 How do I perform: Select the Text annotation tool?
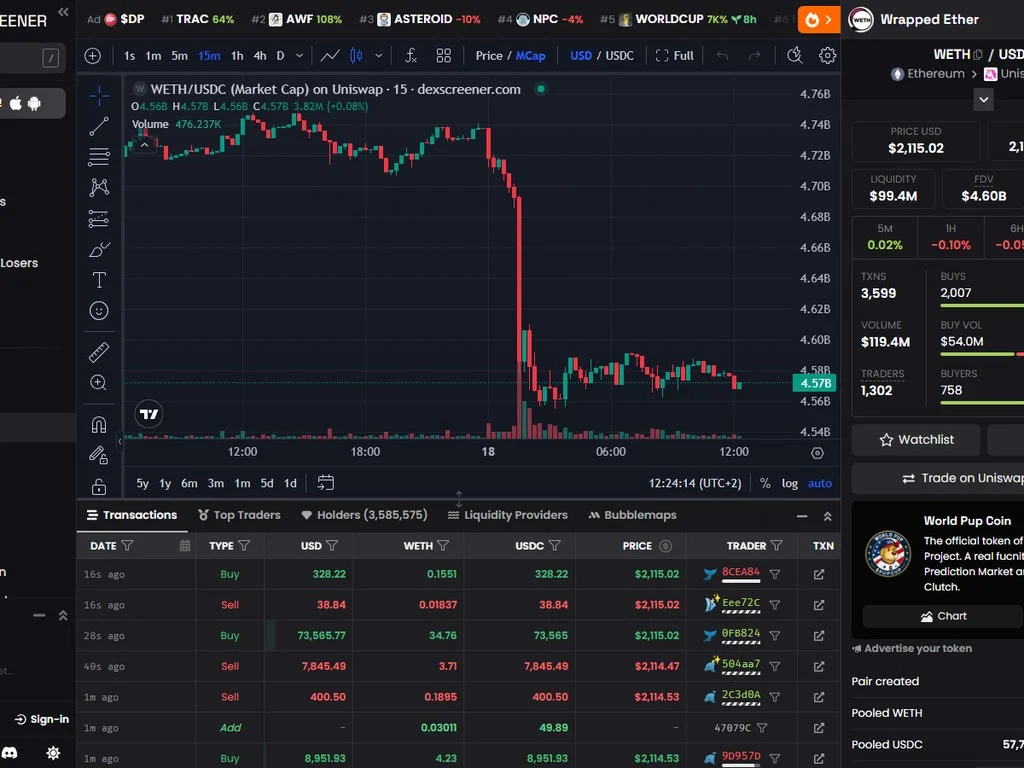(99, 280)
